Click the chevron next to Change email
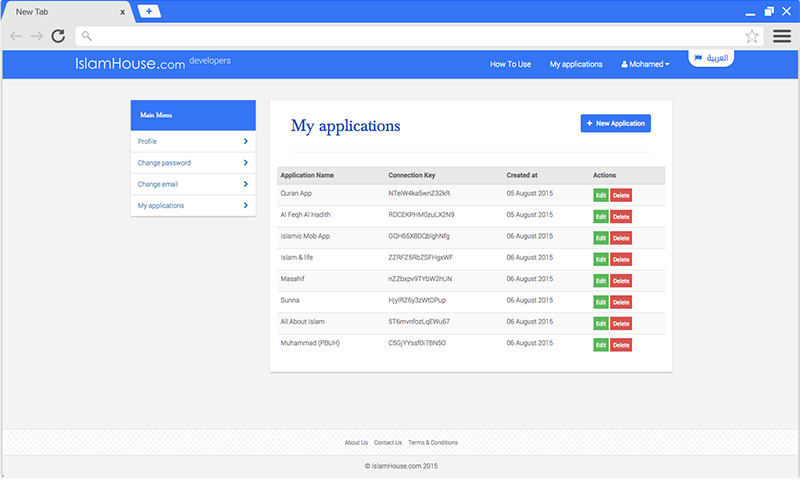This screenshot has width=800, height=480. (245, 184)
